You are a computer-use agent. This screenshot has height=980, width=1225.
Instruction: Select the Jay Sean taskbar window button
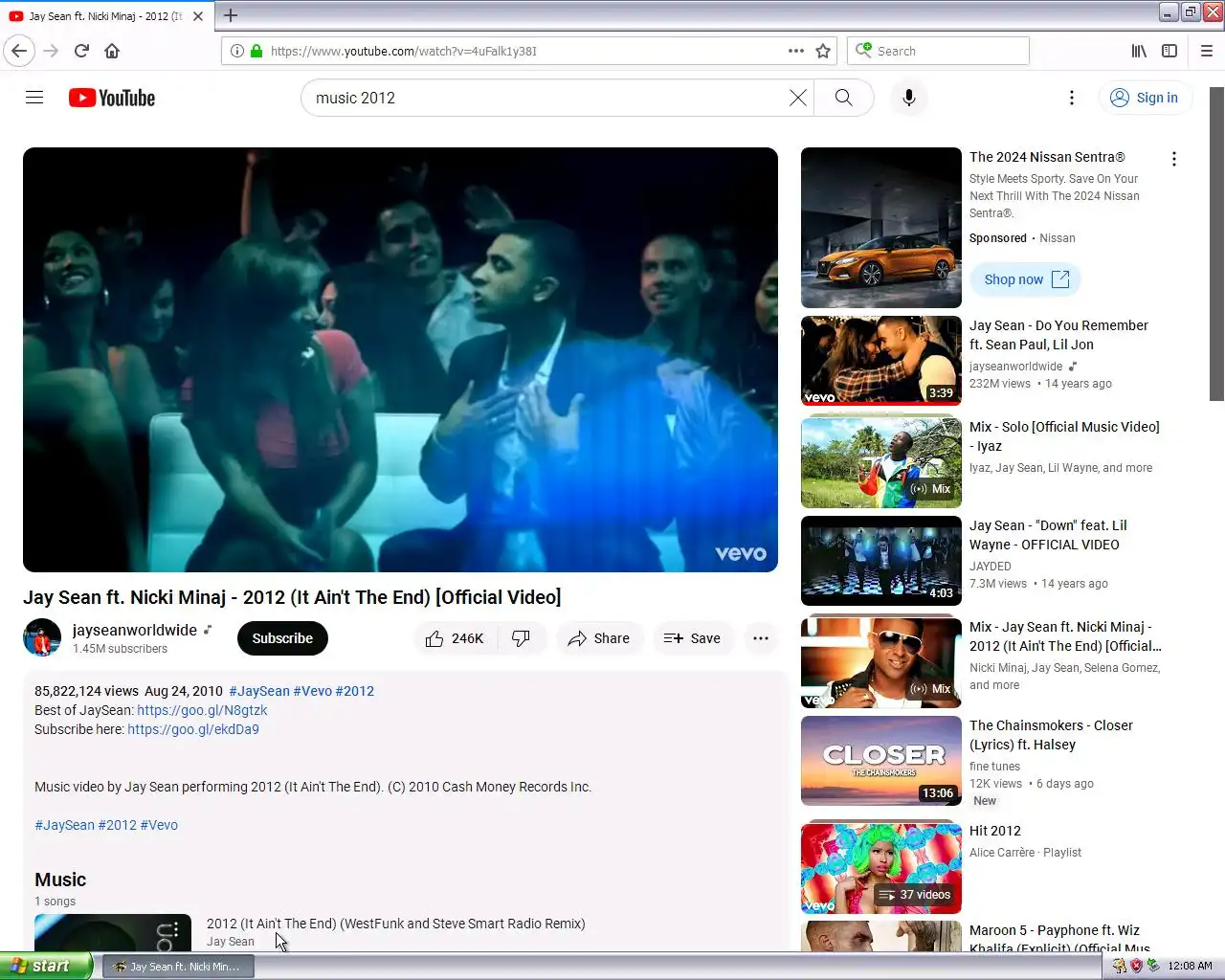[177, 967]
